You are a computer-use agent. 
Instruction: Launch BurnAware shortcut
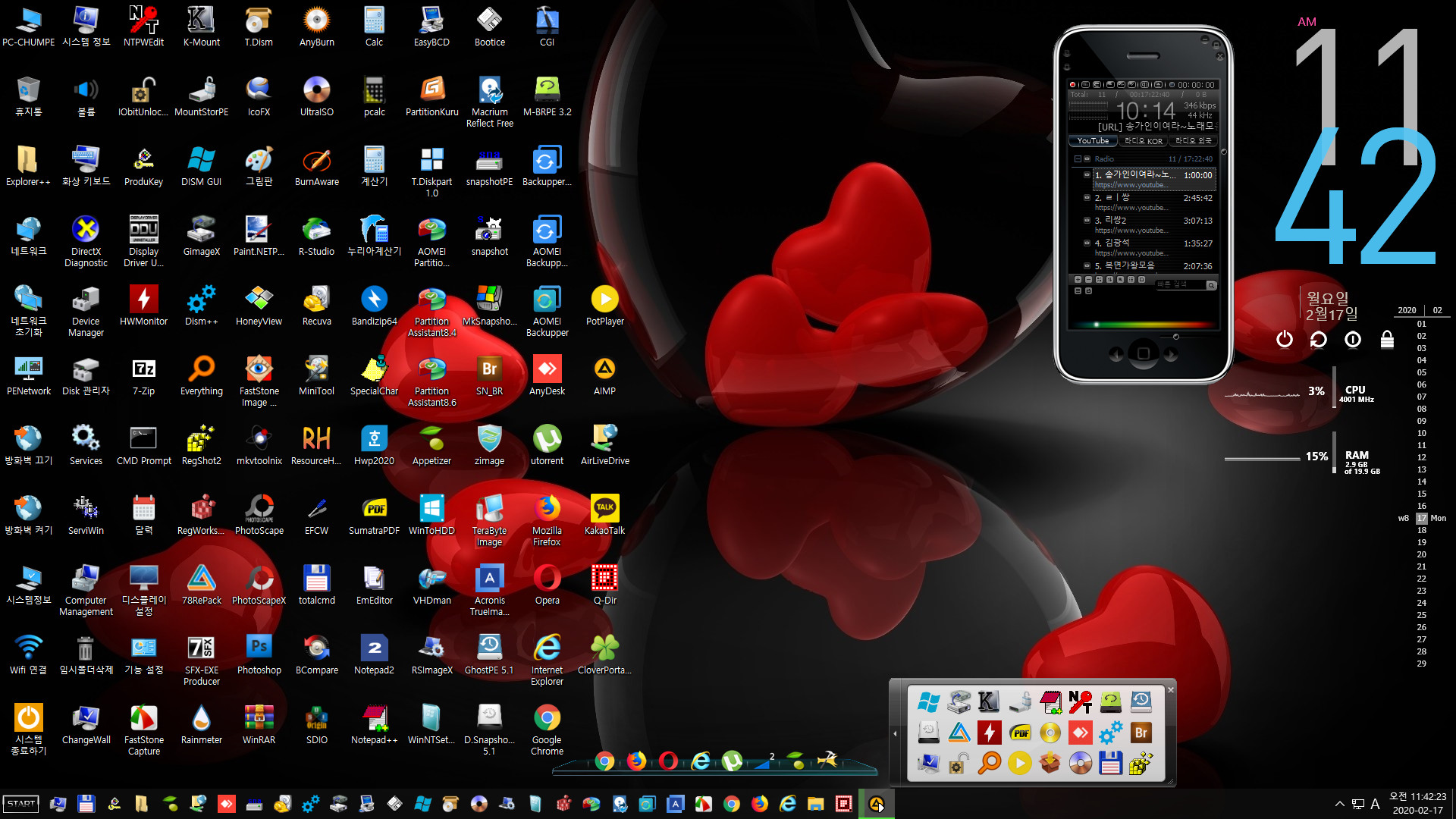click(x=316, y=166)
